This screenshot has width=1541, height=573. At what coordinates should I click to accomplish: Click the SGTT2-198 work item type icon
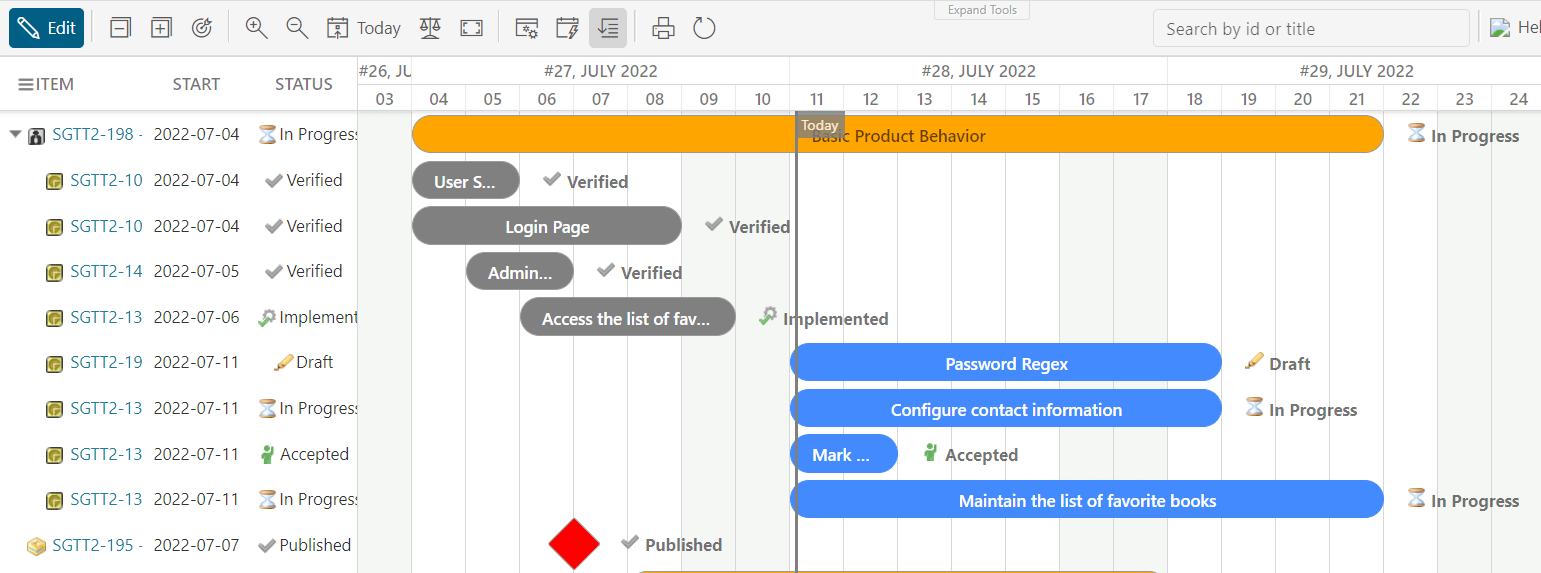36,136
